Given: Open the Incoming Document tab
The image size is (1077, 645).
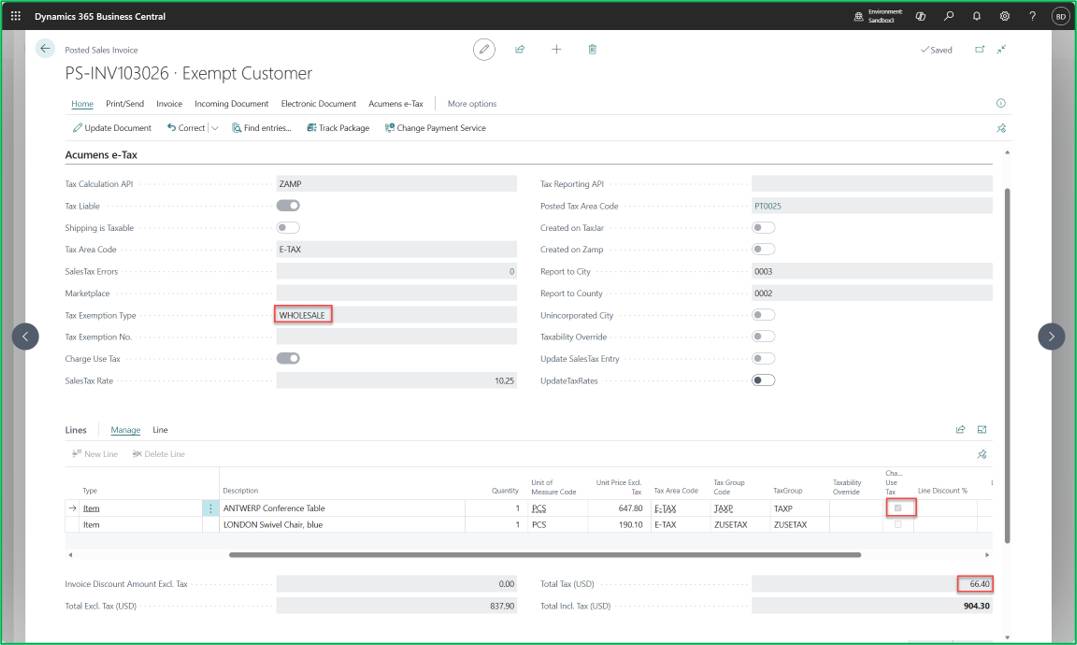Looking at the screenshot, I should pos(231,104).
